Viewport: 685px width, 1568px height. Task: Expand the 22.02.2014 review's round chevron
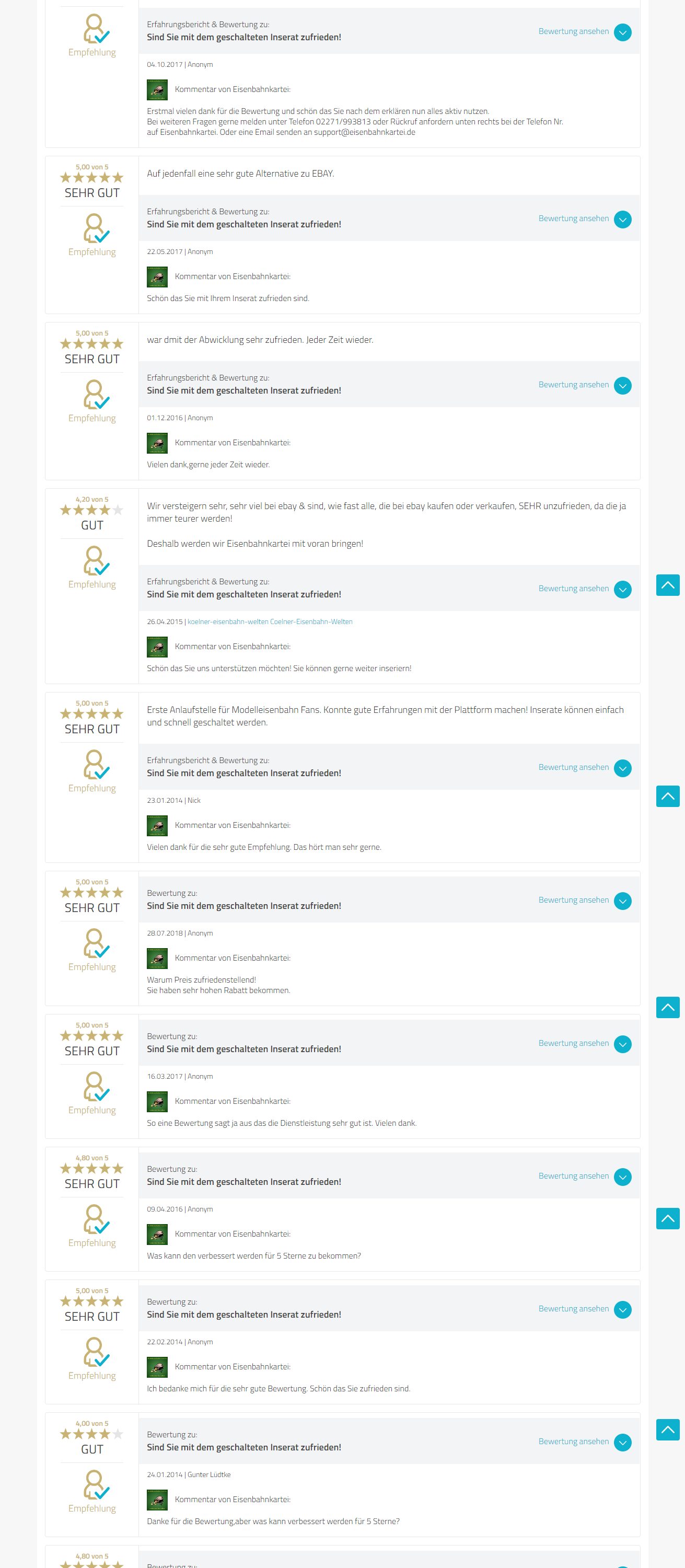click(622, 1309)
